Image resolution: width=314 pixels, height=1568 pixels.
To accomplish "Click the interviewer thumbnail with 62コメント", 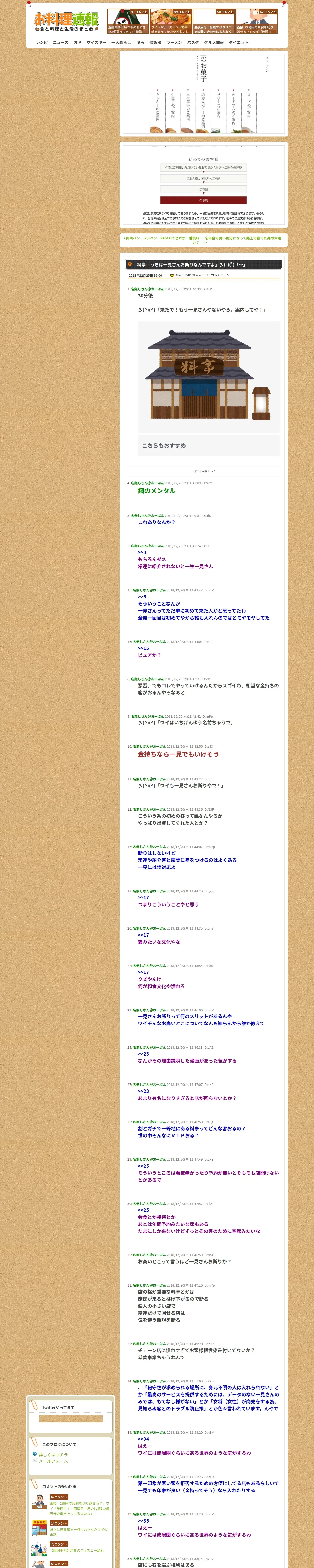I will pyautogui.click(x=39, y=1501).
